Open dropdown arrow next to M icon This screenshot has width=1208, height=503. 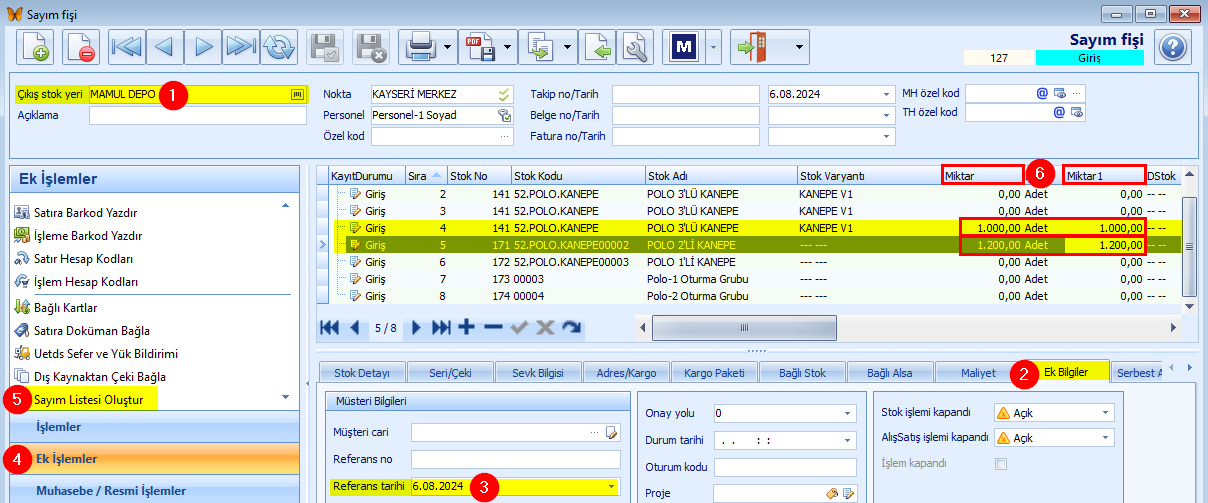(x=712, y=46)
